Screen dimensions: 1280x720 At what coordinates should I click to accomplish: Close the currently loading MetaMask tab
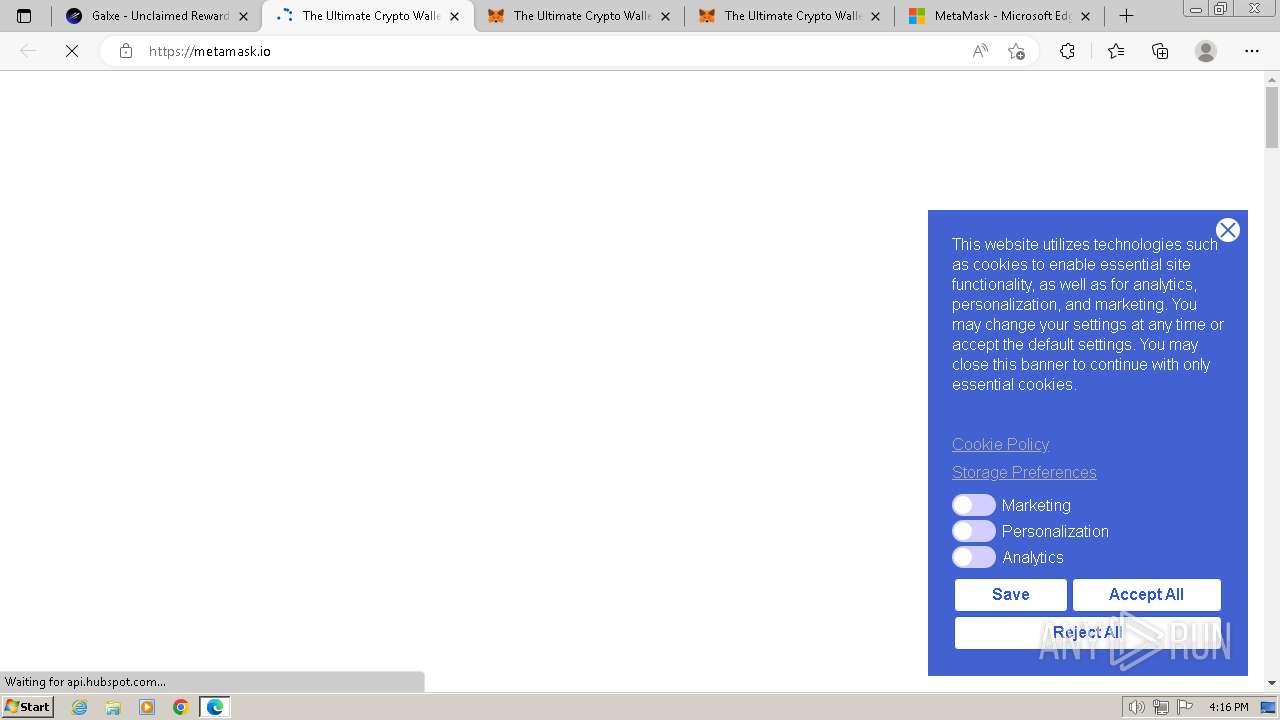tap(454, 16)
